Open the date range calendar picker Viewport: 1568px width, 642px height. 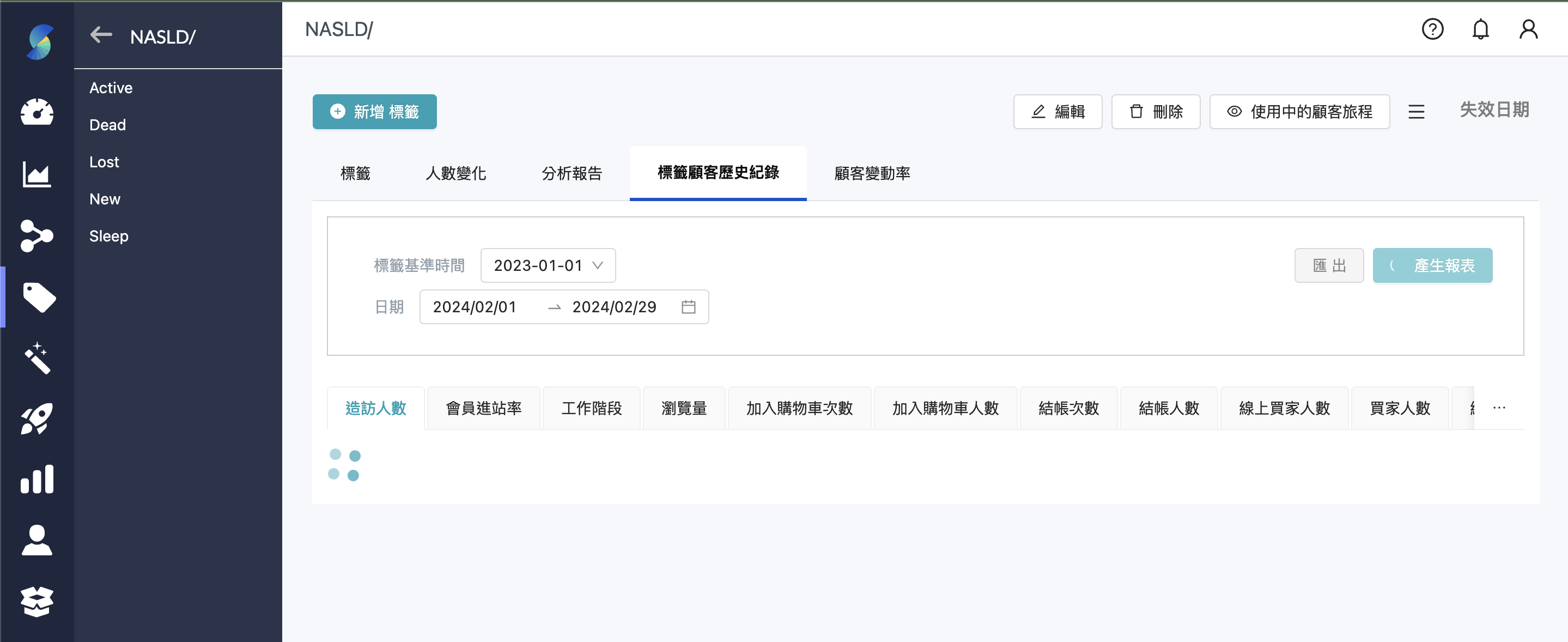pyautogui.click(x=689, y=306)
